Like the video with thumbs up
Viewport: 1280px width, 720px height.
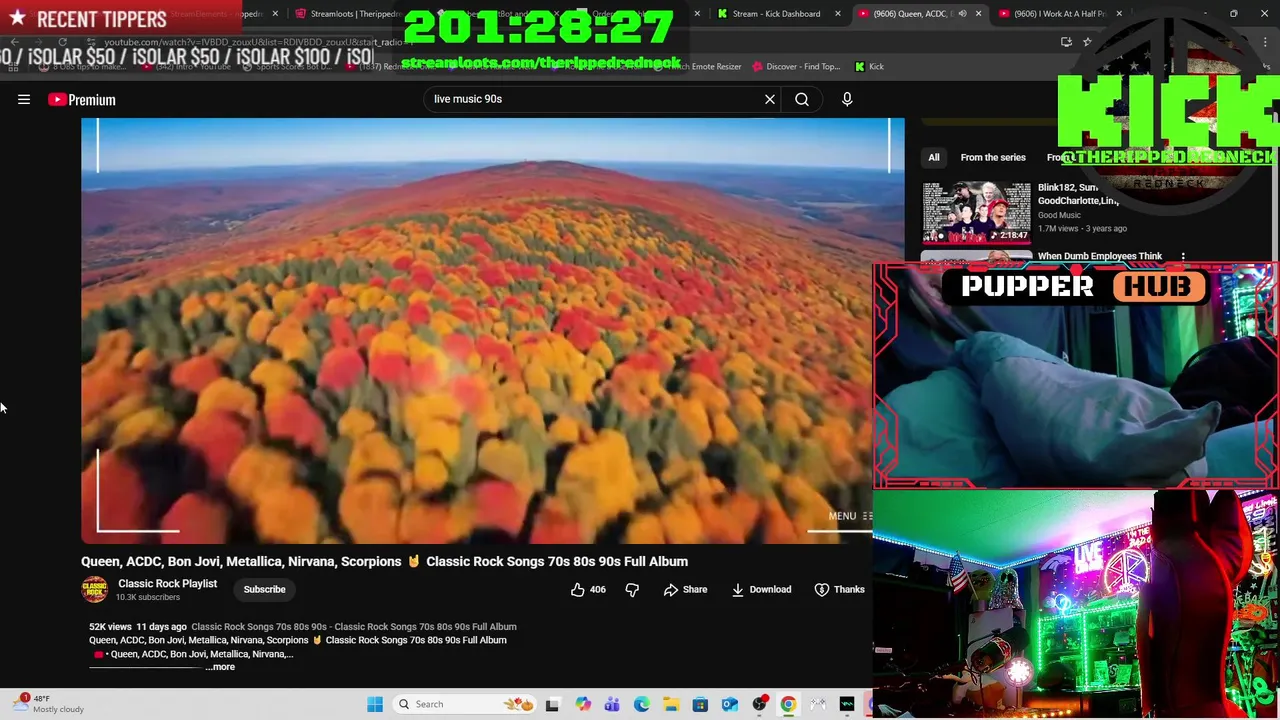tap(577, 590)
